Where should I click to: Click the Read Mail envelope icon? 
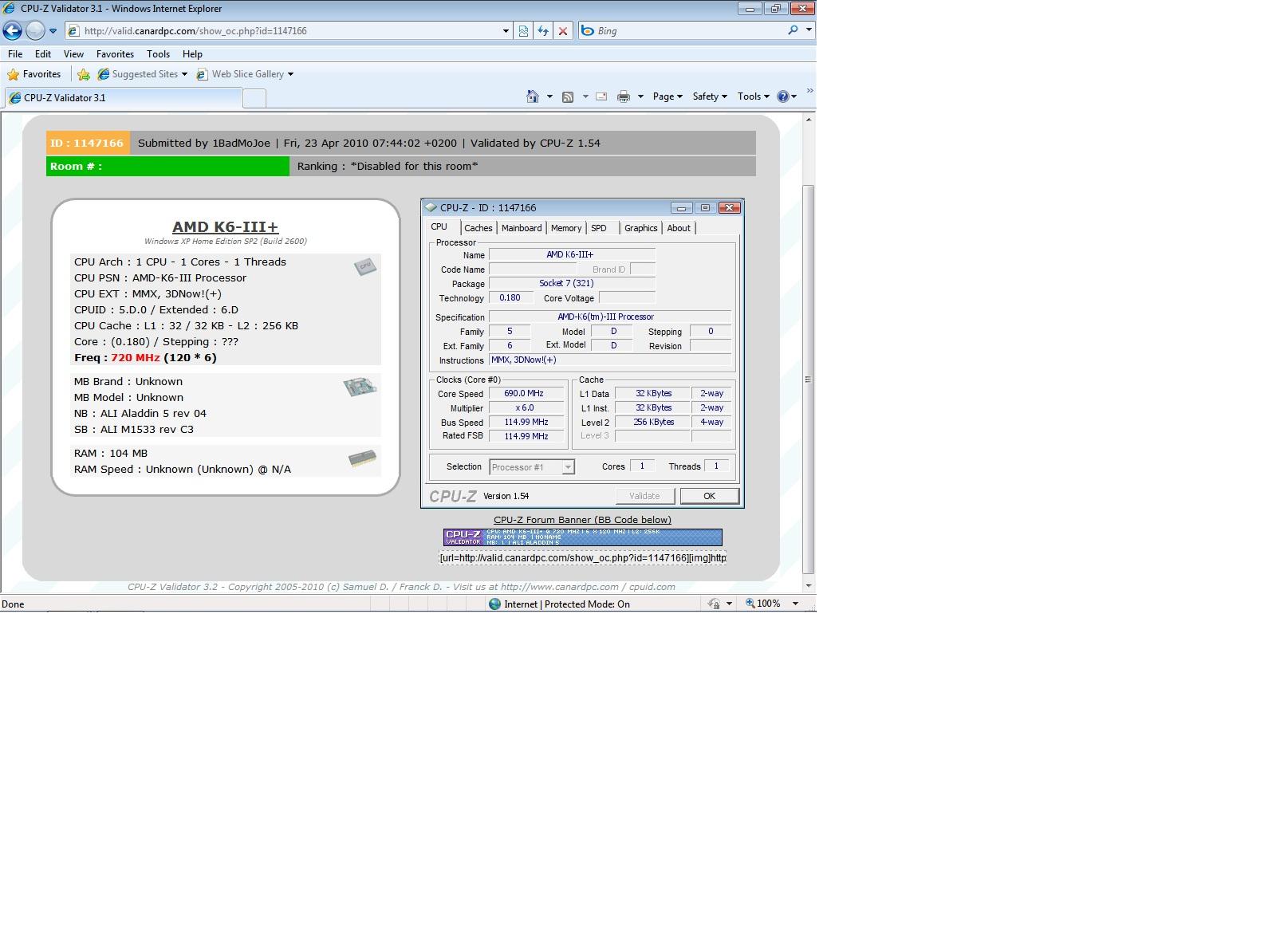(601, 96)
